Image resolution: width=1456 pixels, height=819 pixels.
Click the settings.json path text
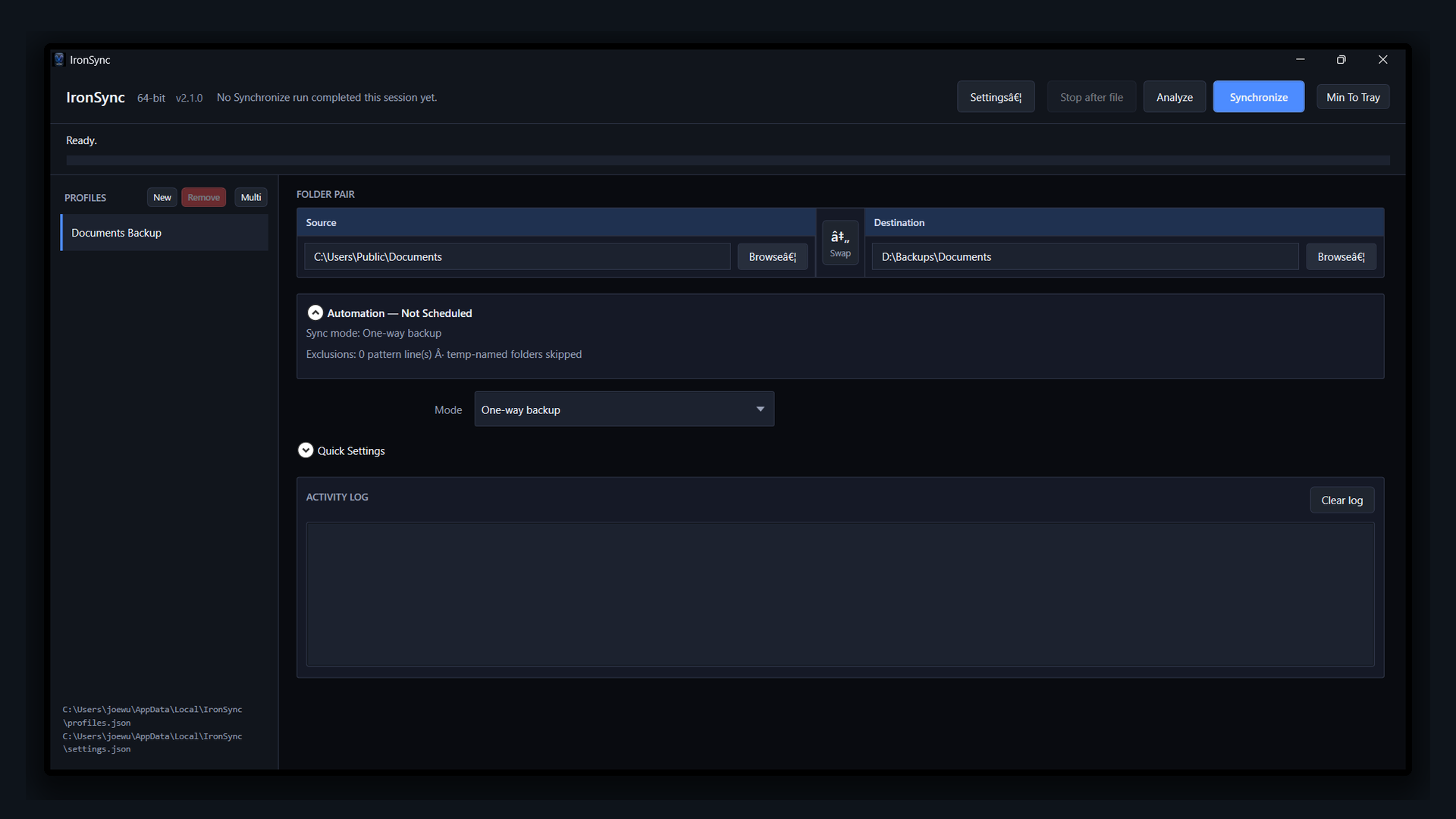click(152, 742)
